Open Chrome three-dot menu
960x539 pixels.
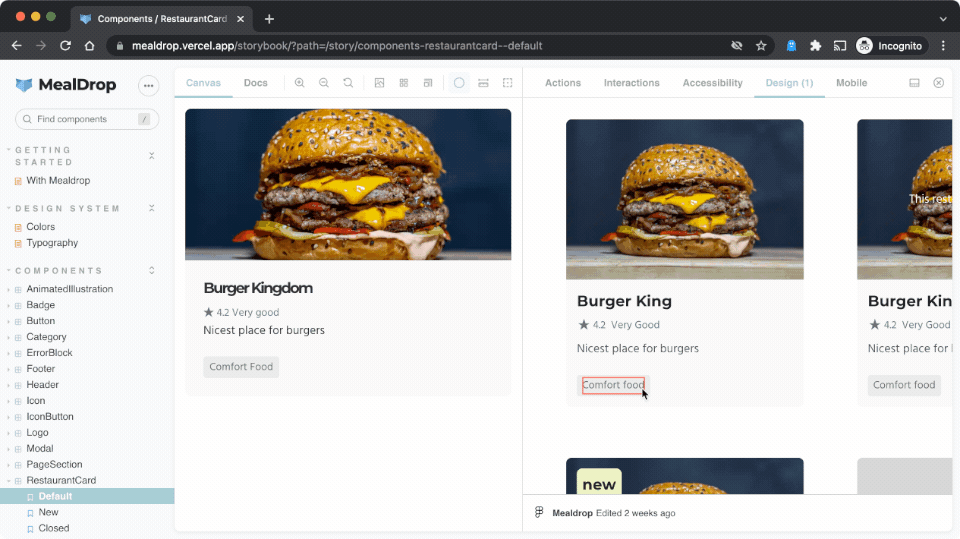click(x=943, y=46)
